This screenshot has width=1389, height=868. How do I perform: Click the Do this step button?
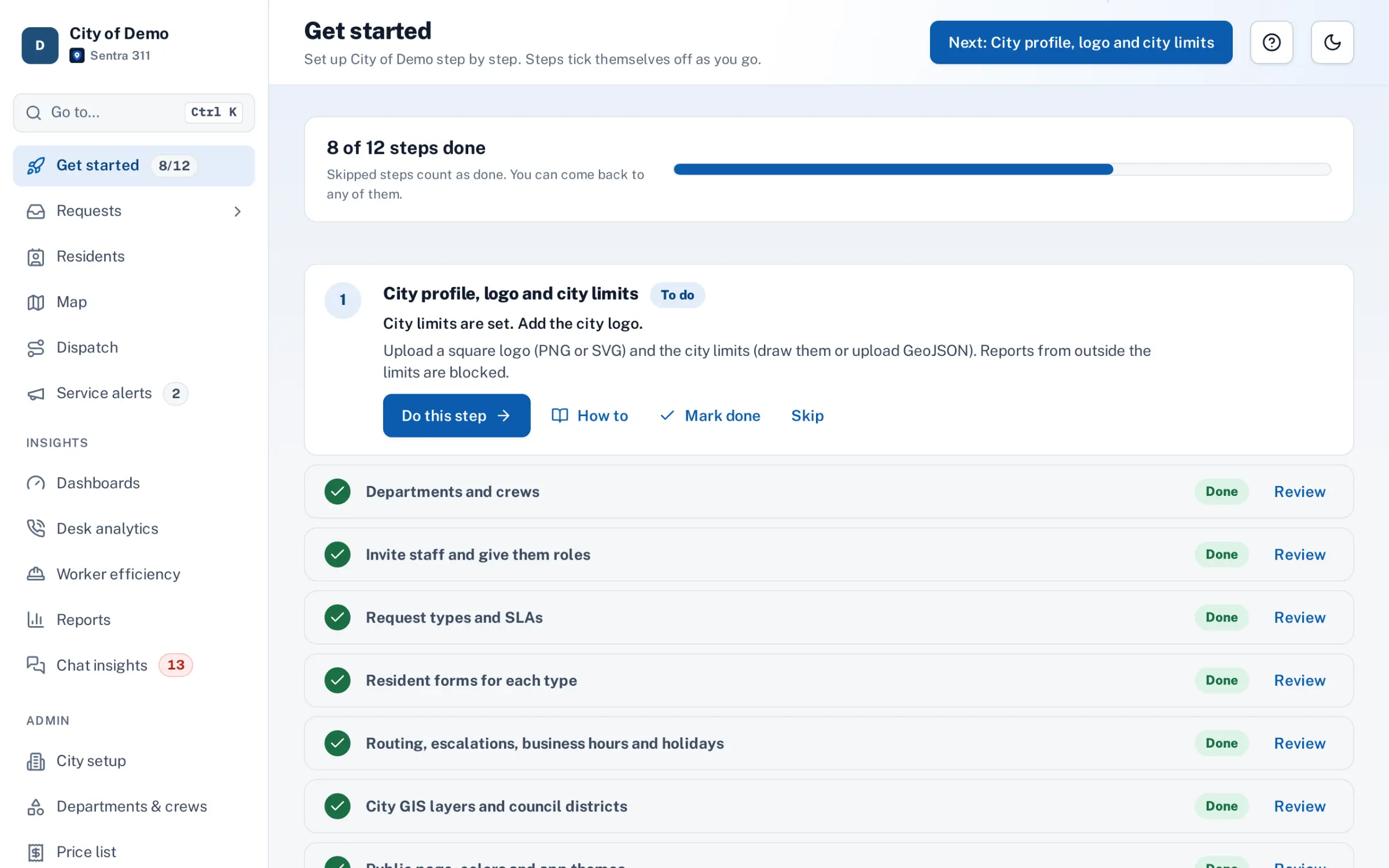click(x=457, y=415)
